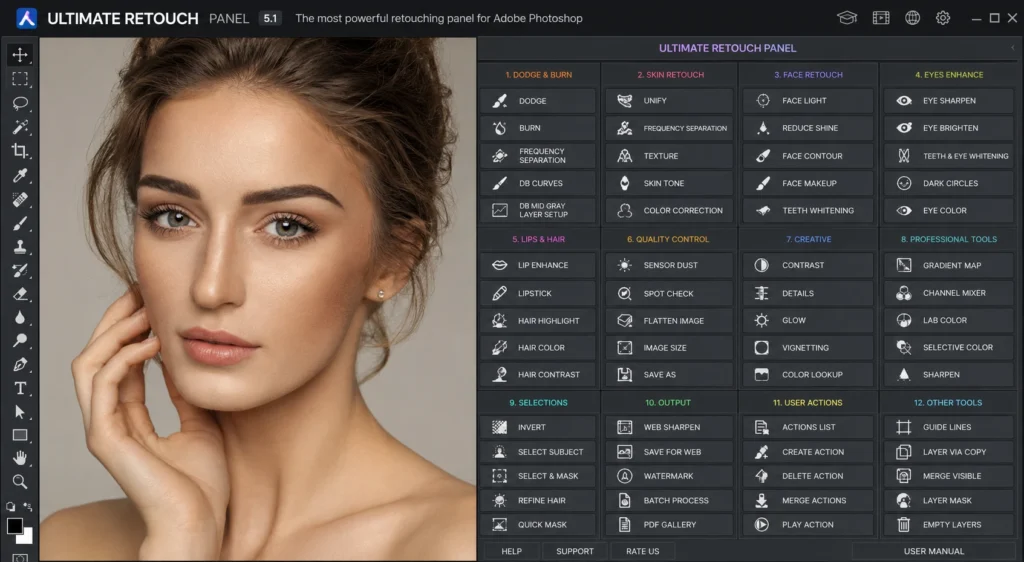Click the DODGE button
Image resolution: width=1024 pixels, height=562 pixels.
(538, 101)
